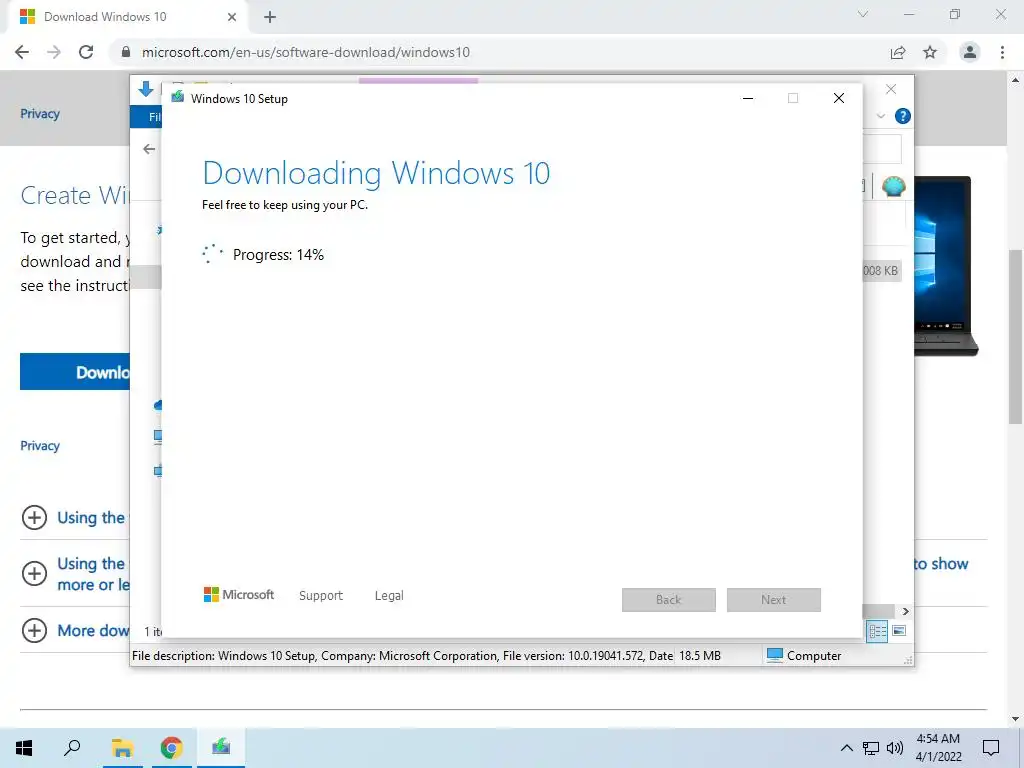This screenshot has width=1024, height=768.
Task: Reload the Microsoft download page
Action: pos(86,52)
